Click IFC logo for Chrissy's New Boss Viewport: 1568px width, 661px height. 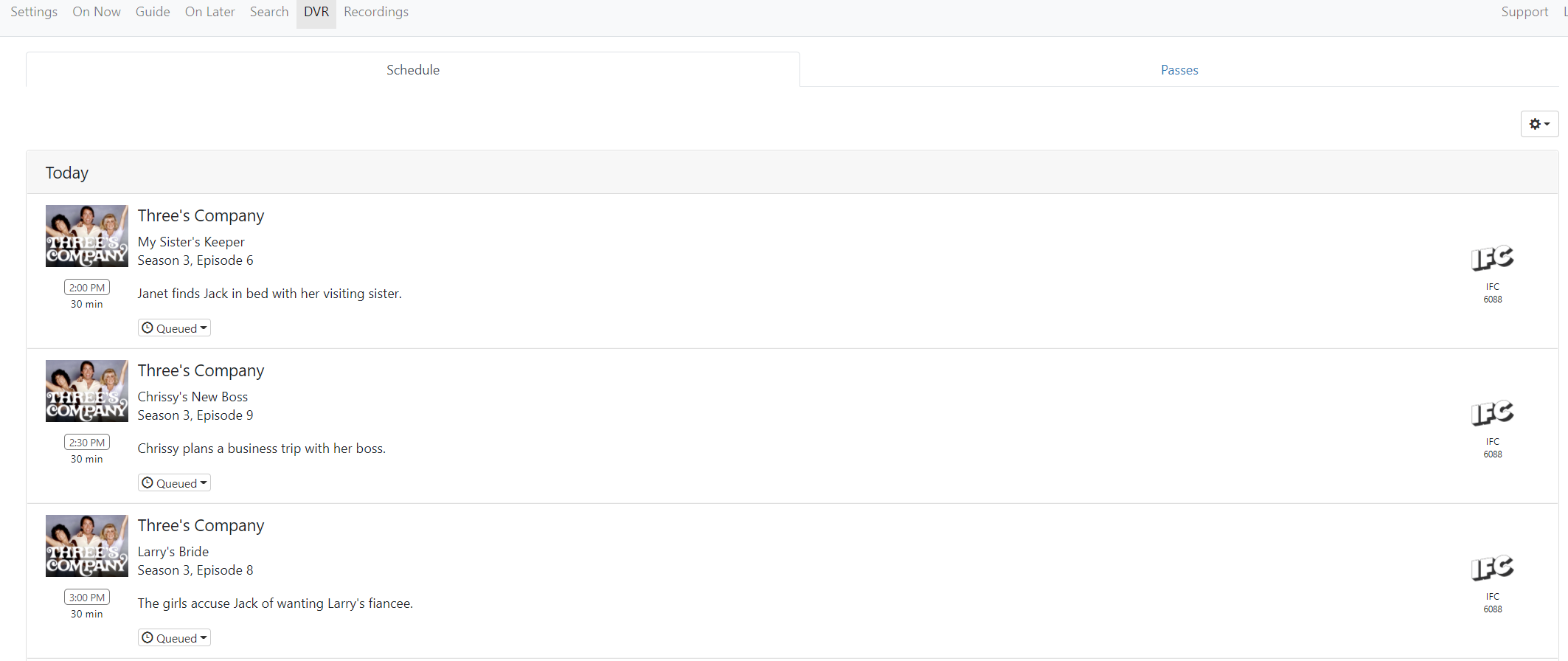pos(1492,413)
